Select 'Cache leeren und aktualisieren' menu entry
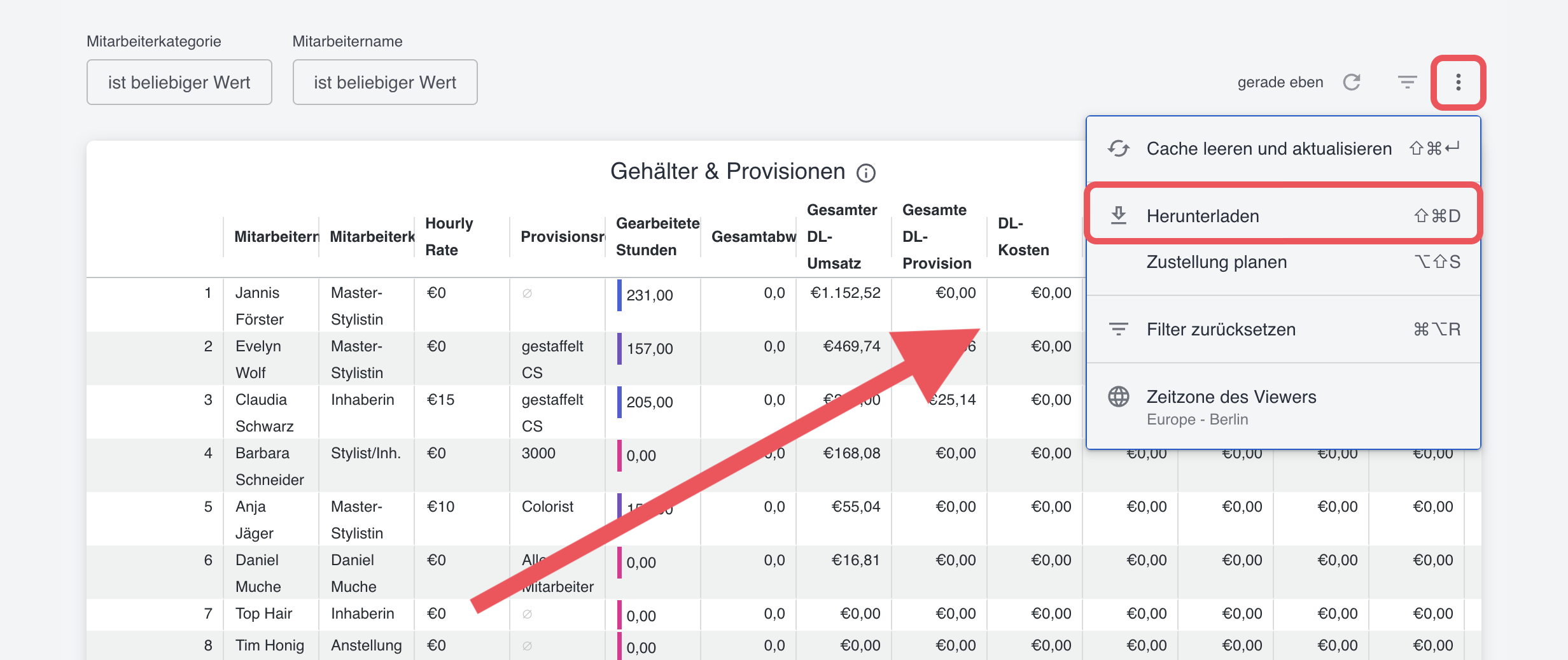Screen dimensions: 1568x660 (1283, 148)
